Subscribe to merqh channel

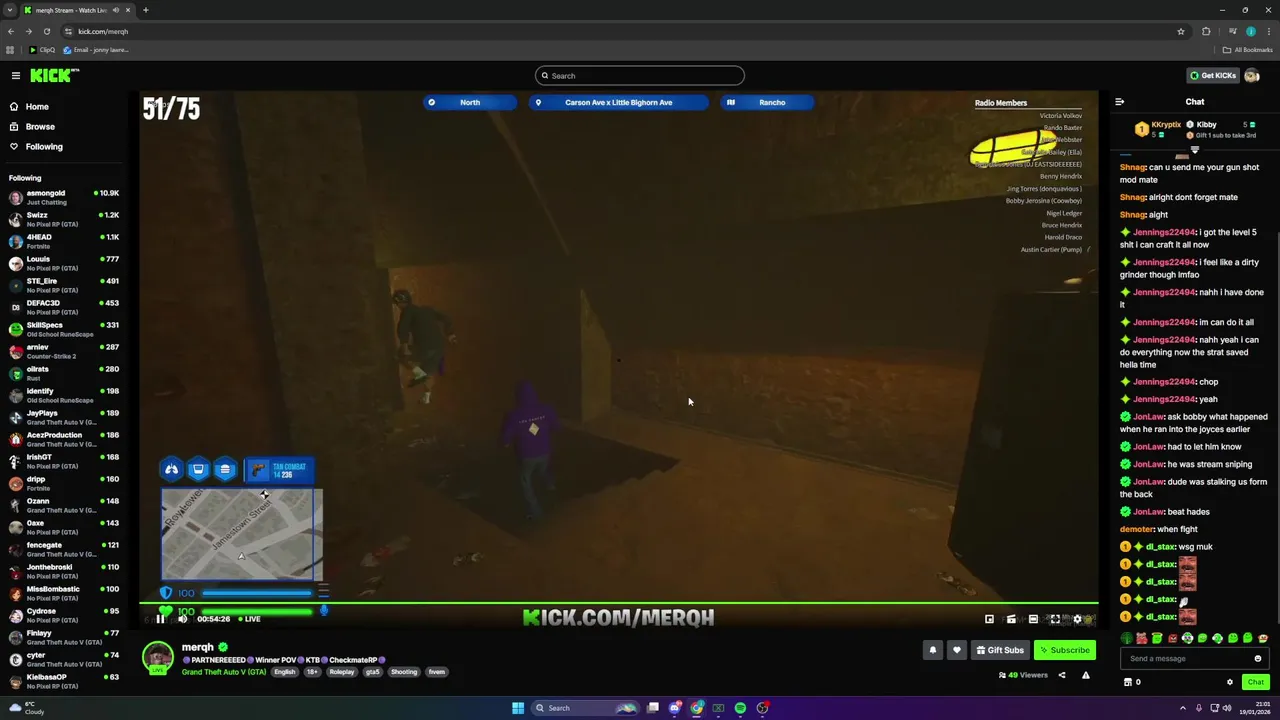coord(1065,650)
